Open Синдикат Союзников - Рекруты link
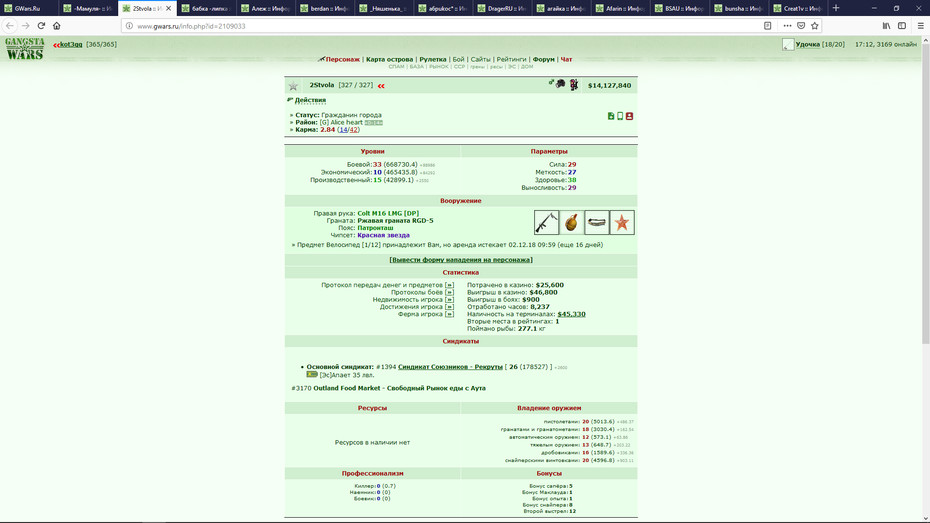Screen dimensions: 930x523 coord(450,367)
